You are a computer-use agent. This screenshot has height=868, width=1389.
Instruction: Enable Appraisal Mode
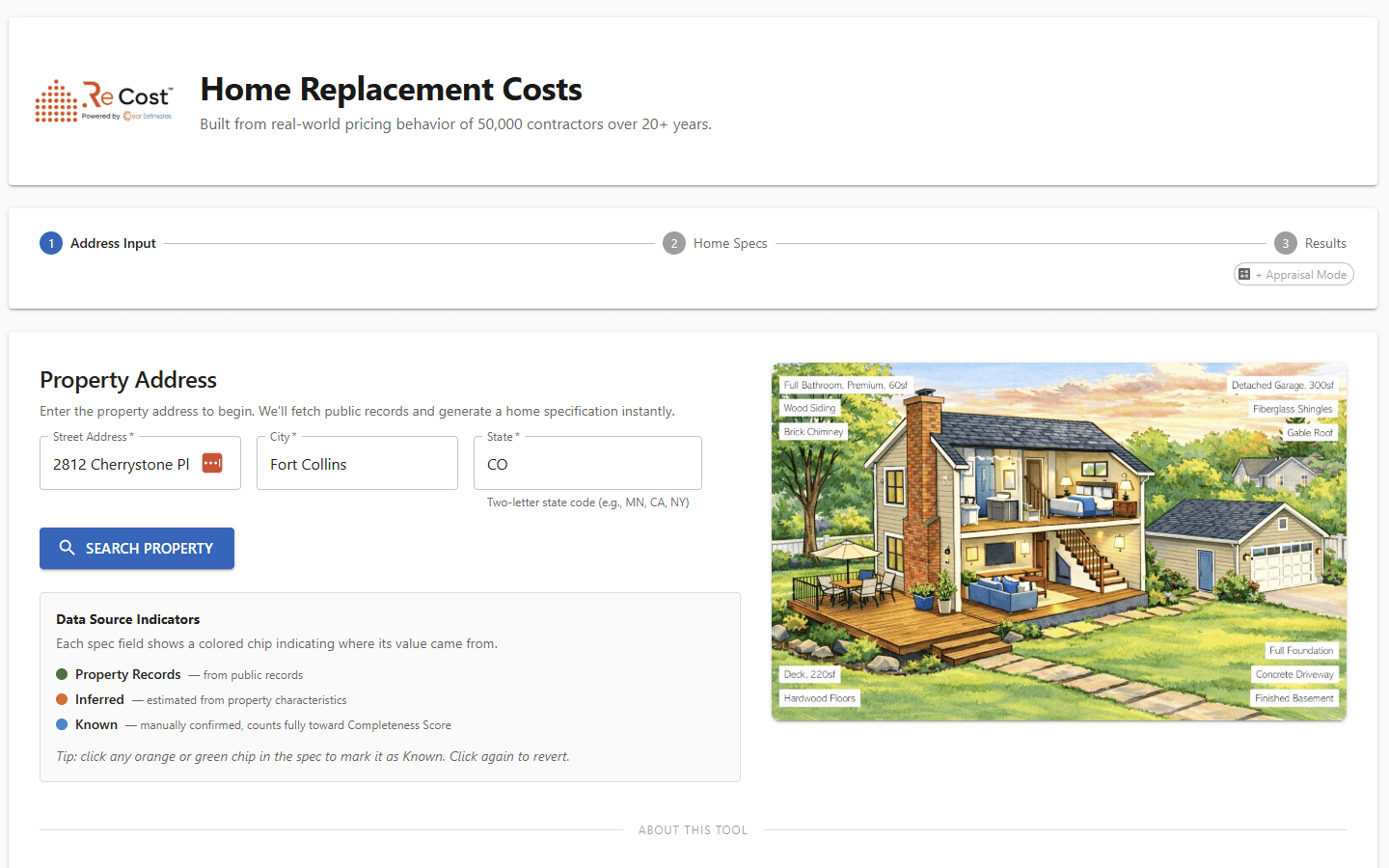1294,274
